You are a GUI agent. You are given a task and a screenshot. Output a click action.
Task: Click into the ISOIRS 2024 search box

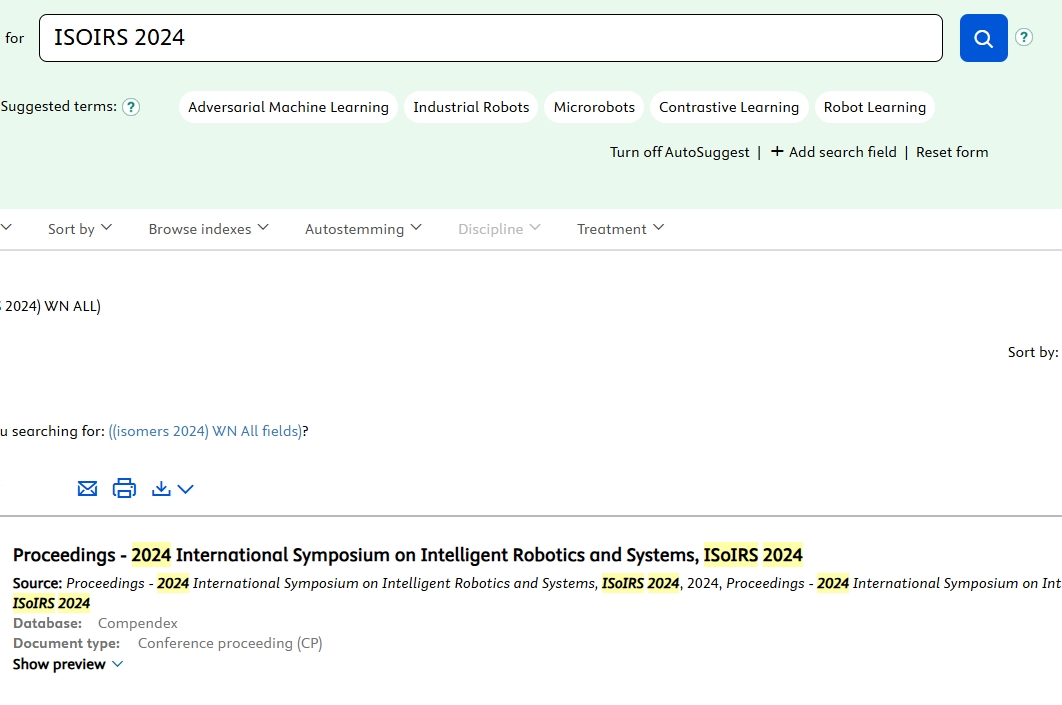(490, 38)
